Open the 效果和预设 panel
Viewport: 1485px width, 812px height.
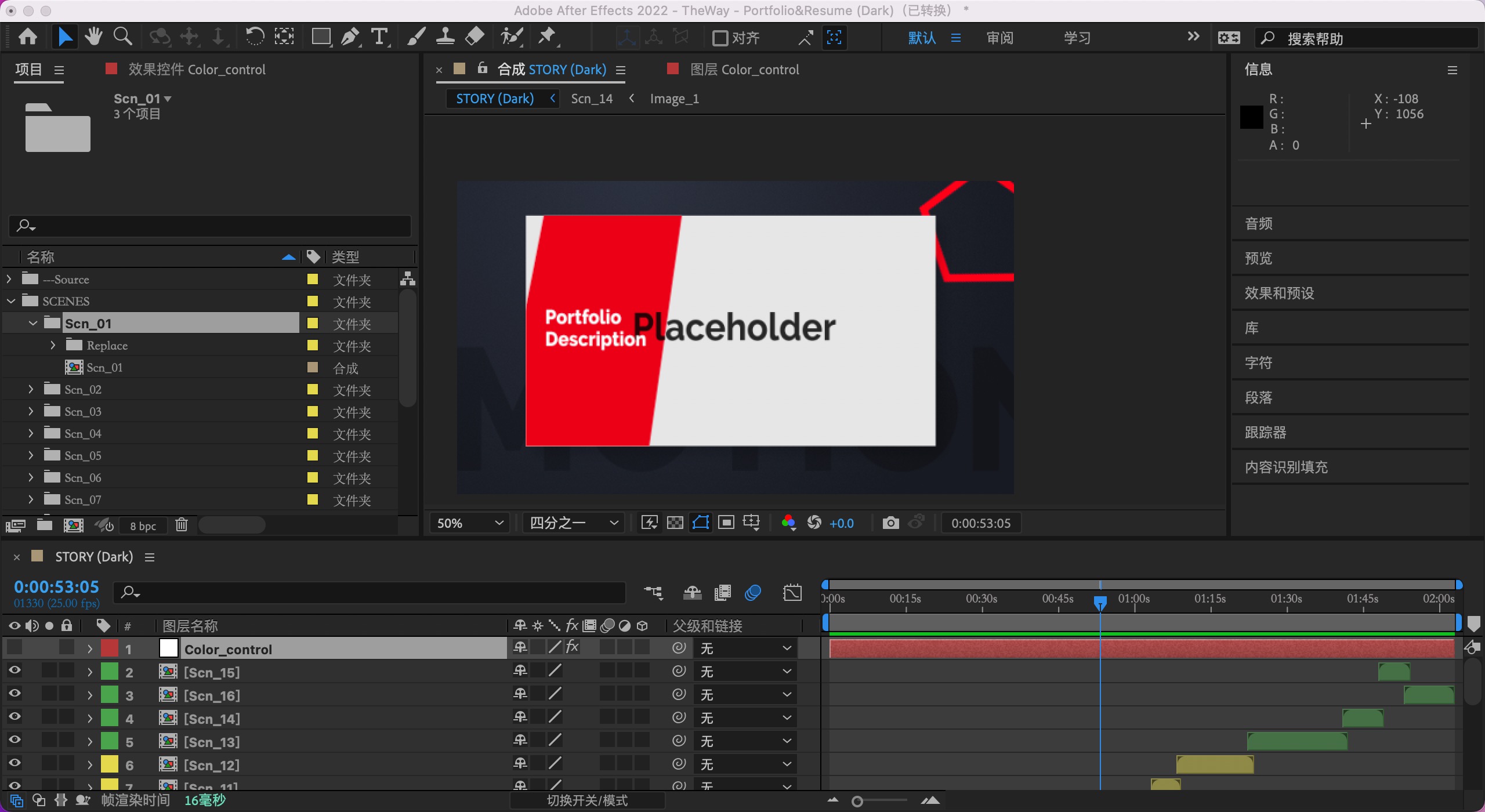click(x=1279, y=293)
